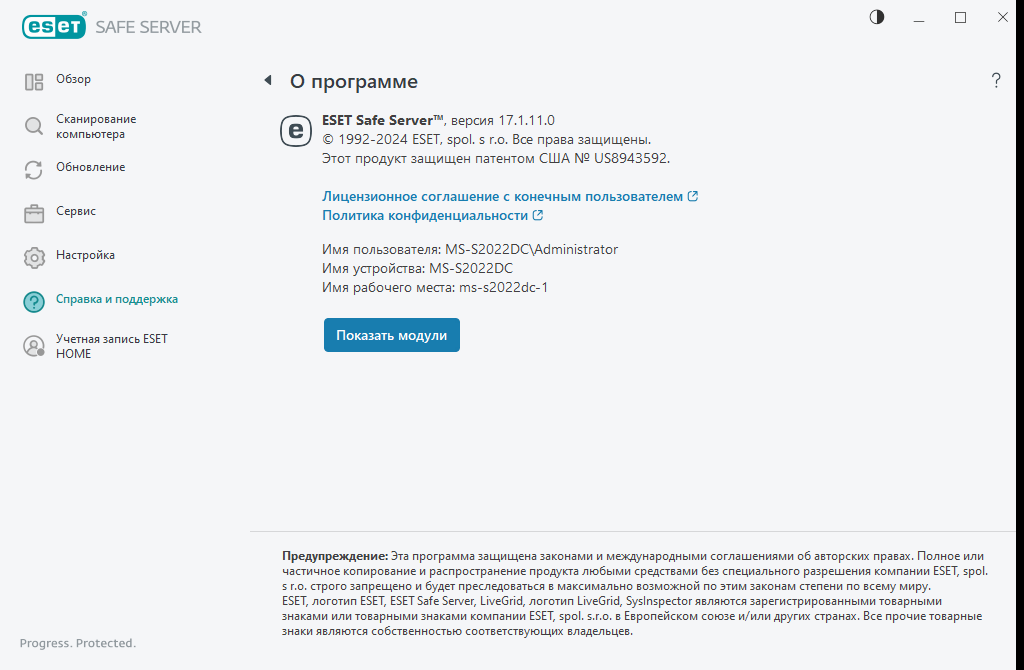Toggle the dark mode contrast icon
The height and width of the screenshot is (670, 1024).
tap(877, 17)
